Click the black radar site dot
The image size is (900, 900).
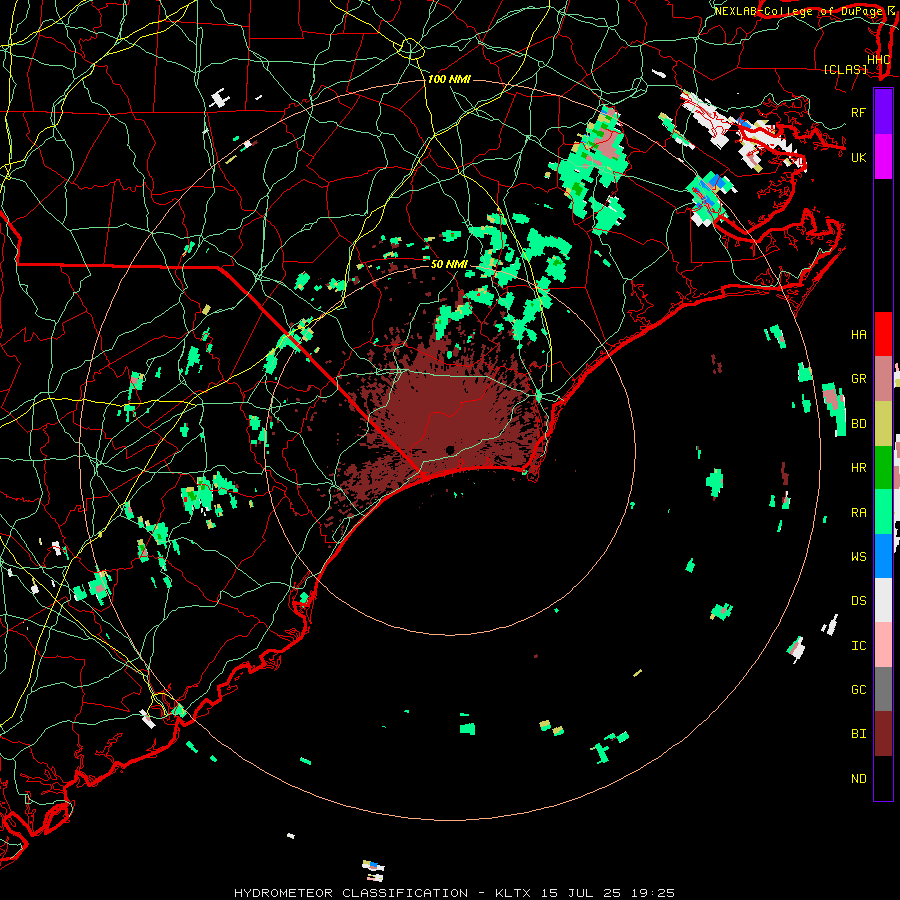(x=450, y=449)
